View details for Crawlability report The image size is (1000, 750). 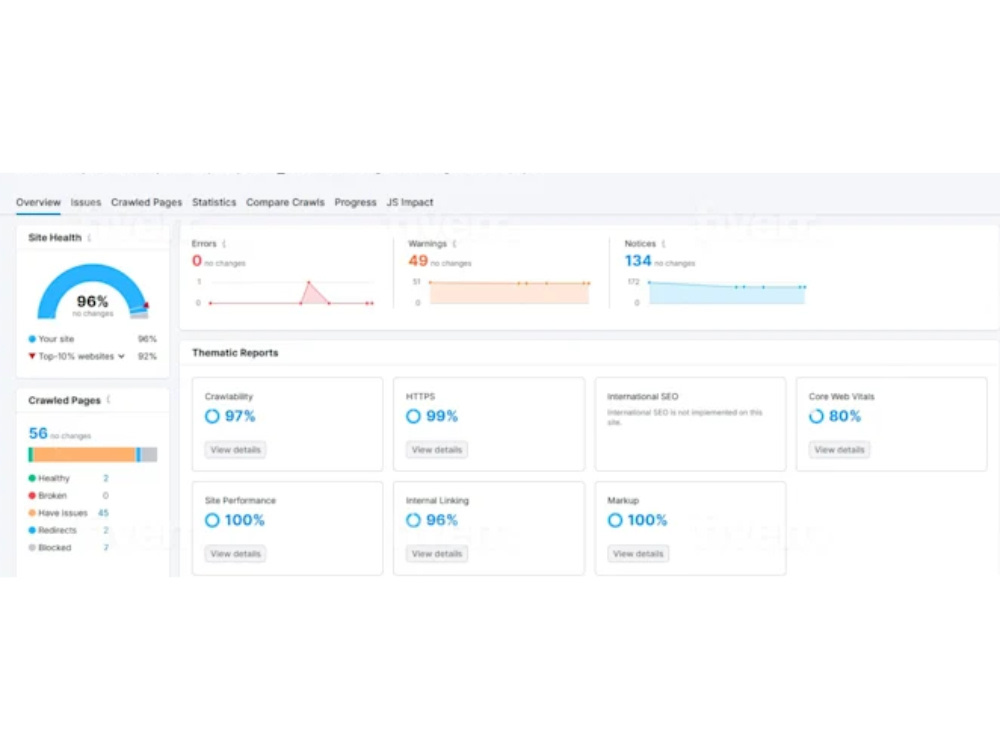coord(235,450)
